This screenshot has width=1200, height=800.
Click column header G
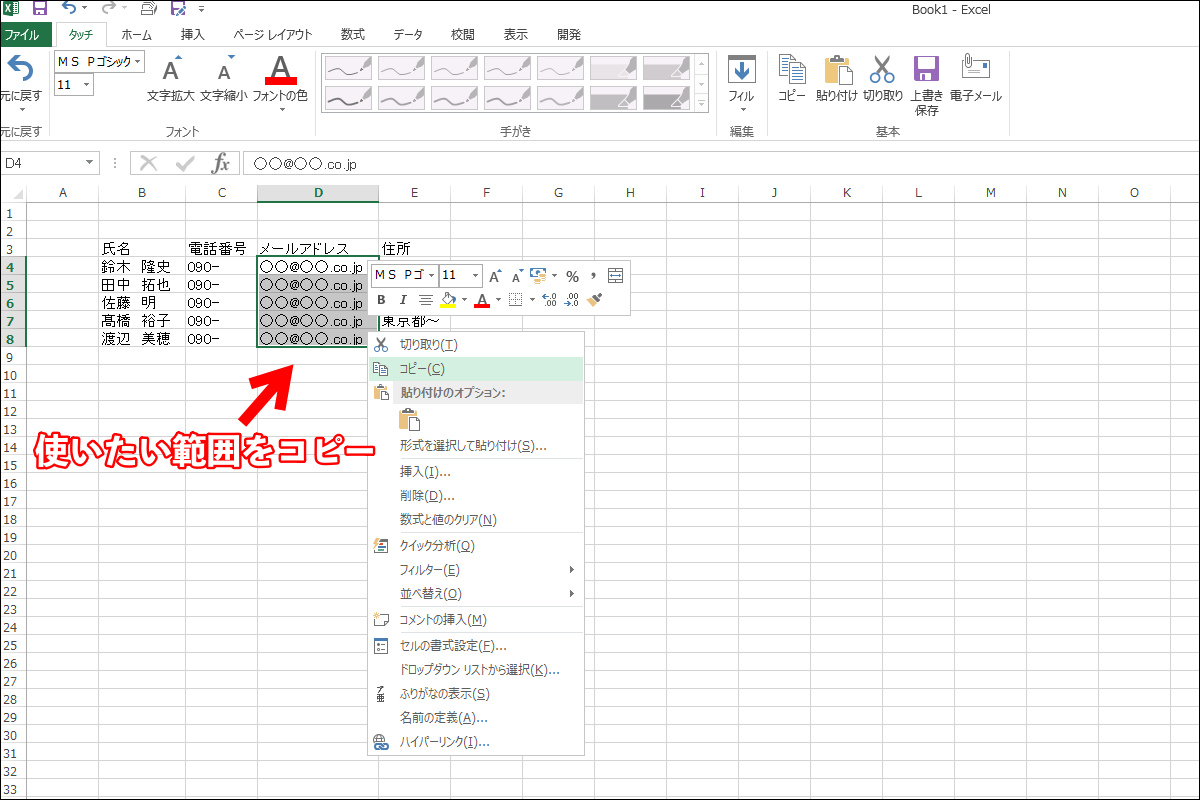click(558, 193)
